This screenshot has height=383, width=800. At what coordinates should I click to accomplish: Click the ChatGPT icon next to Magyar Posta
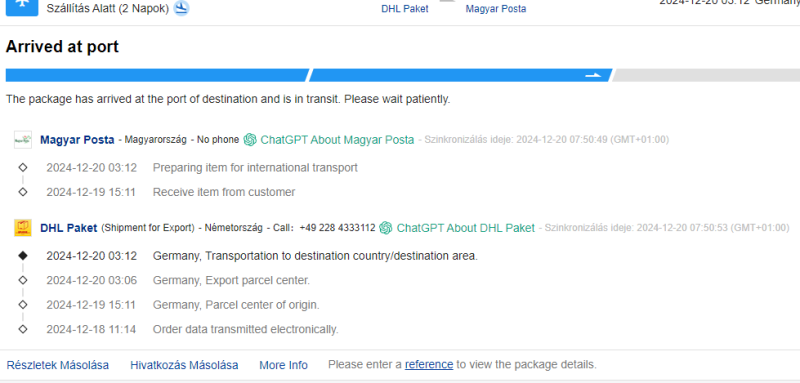(249, 139)
